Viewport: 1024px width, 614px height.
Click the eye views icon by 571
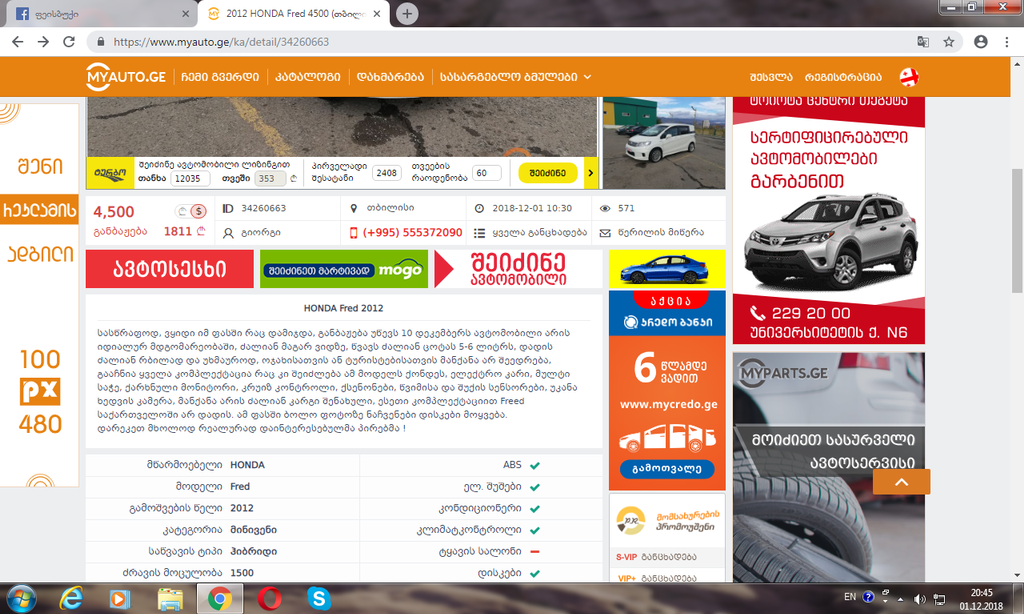605,208
